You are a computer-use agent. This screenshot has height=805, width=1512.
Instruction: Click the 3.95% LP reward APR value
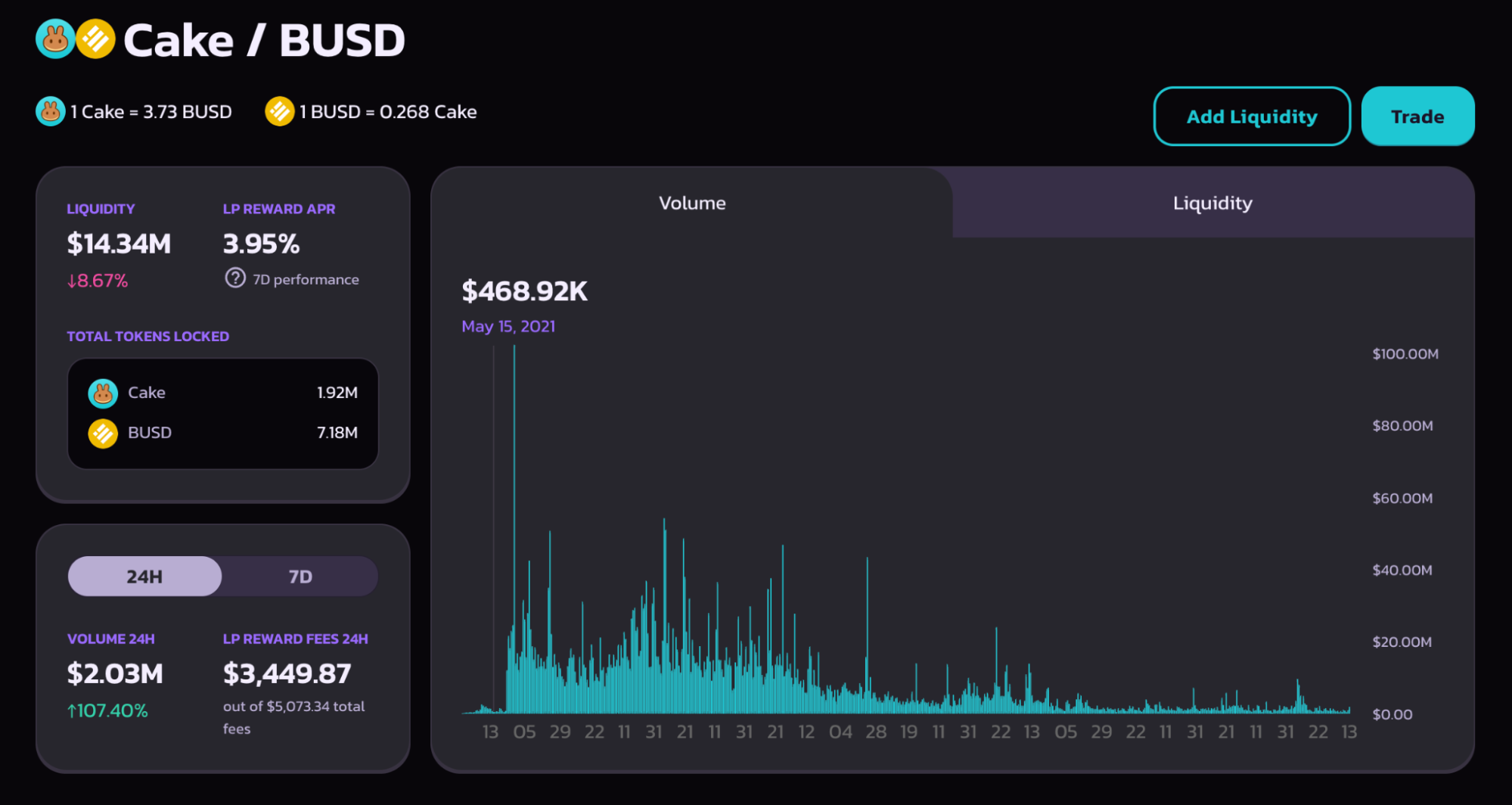[261, 244]
